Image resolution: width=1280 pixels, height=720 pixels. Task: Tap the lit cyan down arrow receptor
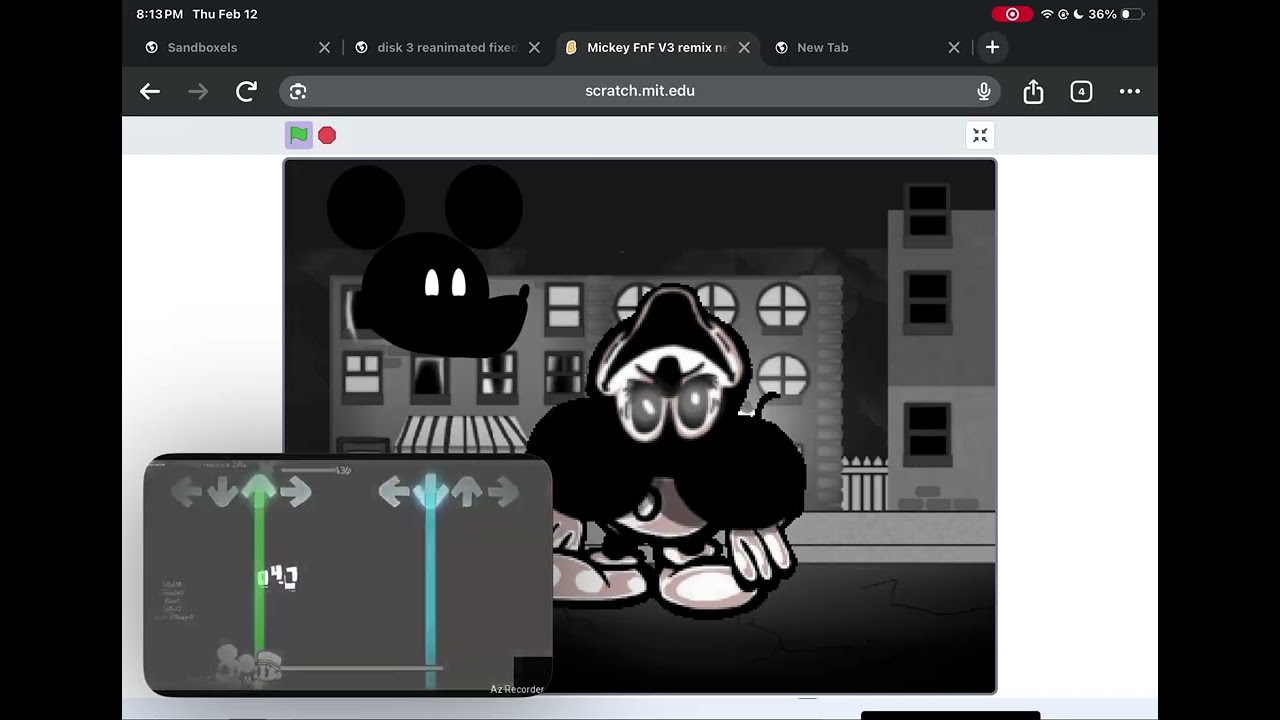click(431, 490)
